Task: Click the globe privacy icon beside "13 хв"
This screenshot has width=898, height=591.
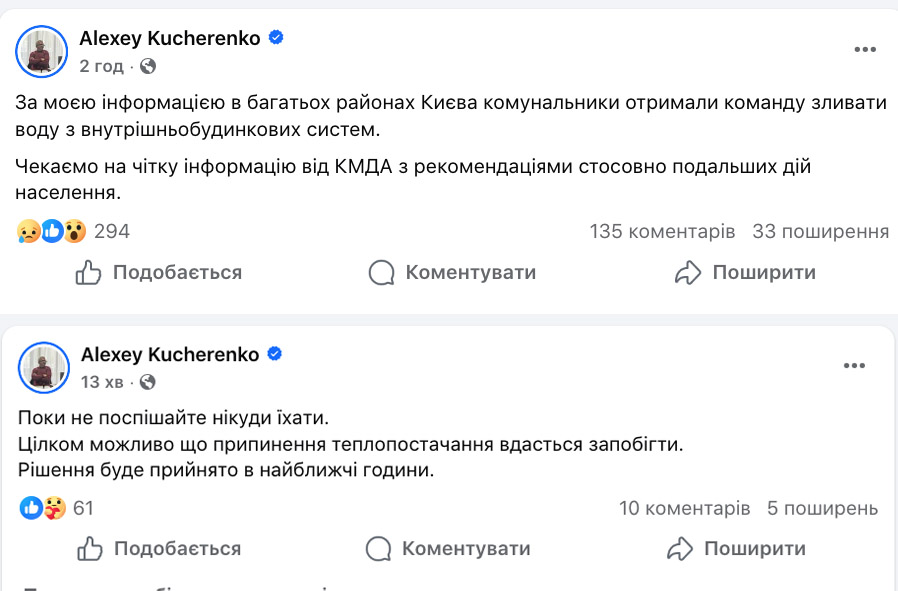Action: click(x=148, y=382)
